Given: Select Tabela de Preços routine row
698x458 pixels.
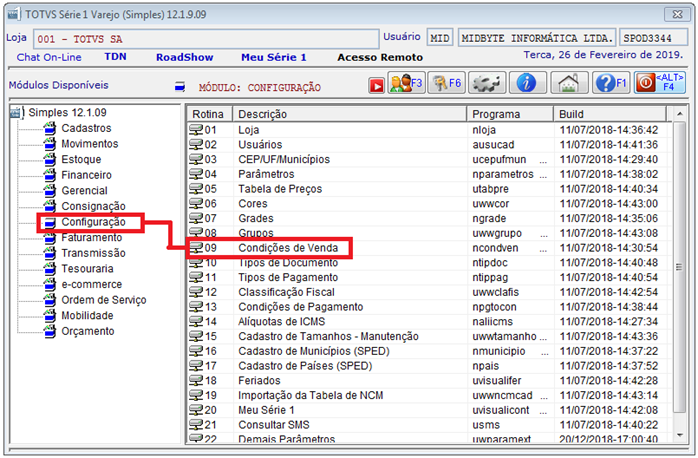Looking at the screenshot, I should point(428,189).
